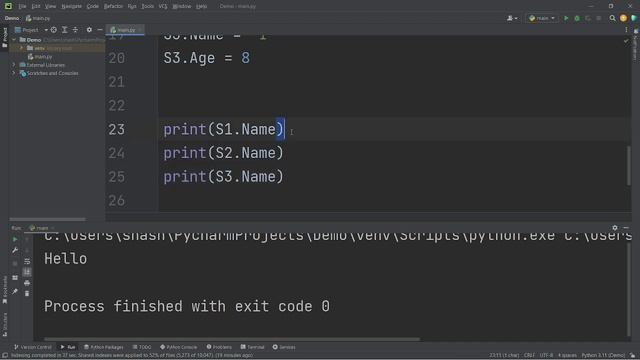The height and width of the screenshot is (360, 640).
Task: Click the editor vertical scrollbar thumb
Action: pos(629,165)
